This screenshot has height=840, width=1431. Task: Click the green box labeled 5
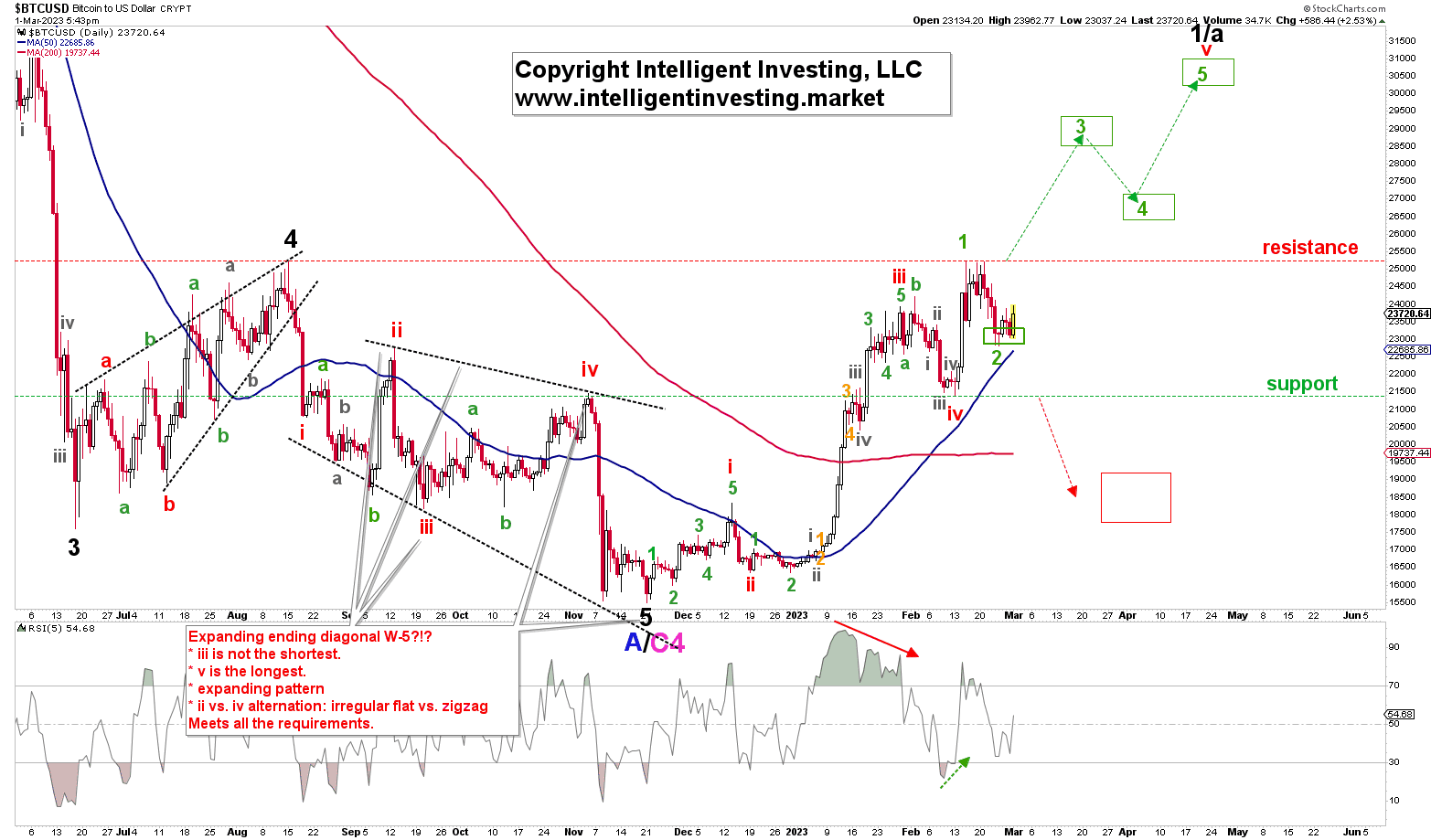[1208, 72]
